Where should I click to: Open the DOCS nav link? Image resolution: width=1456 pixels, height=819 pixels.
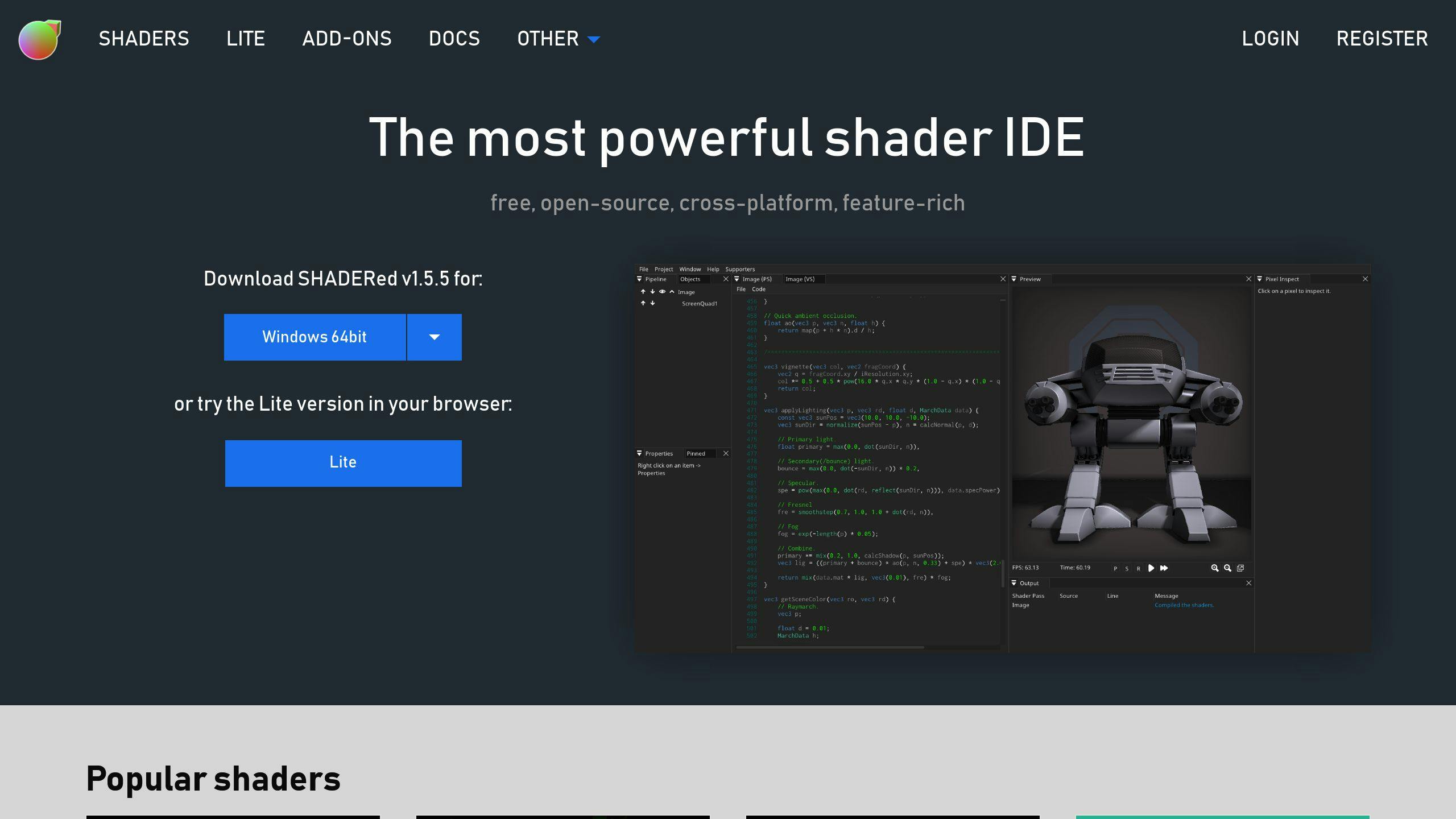(454, 39)
